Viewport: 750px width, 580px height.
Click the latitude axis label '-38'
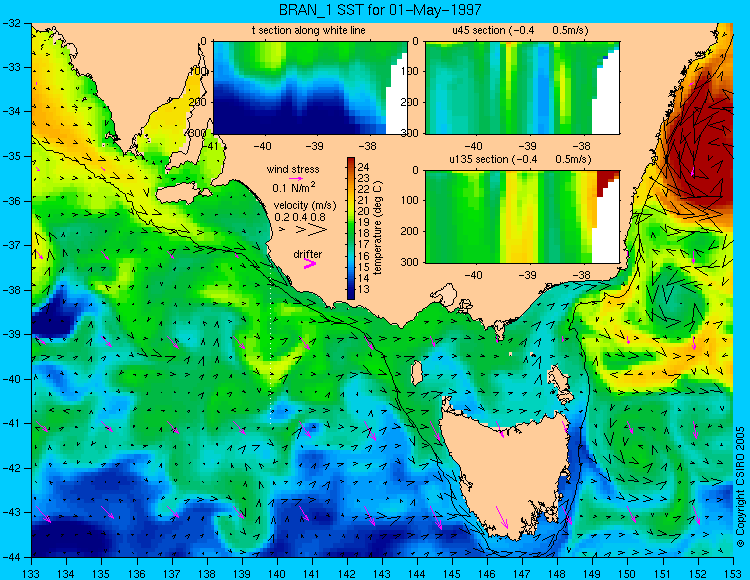12,290
